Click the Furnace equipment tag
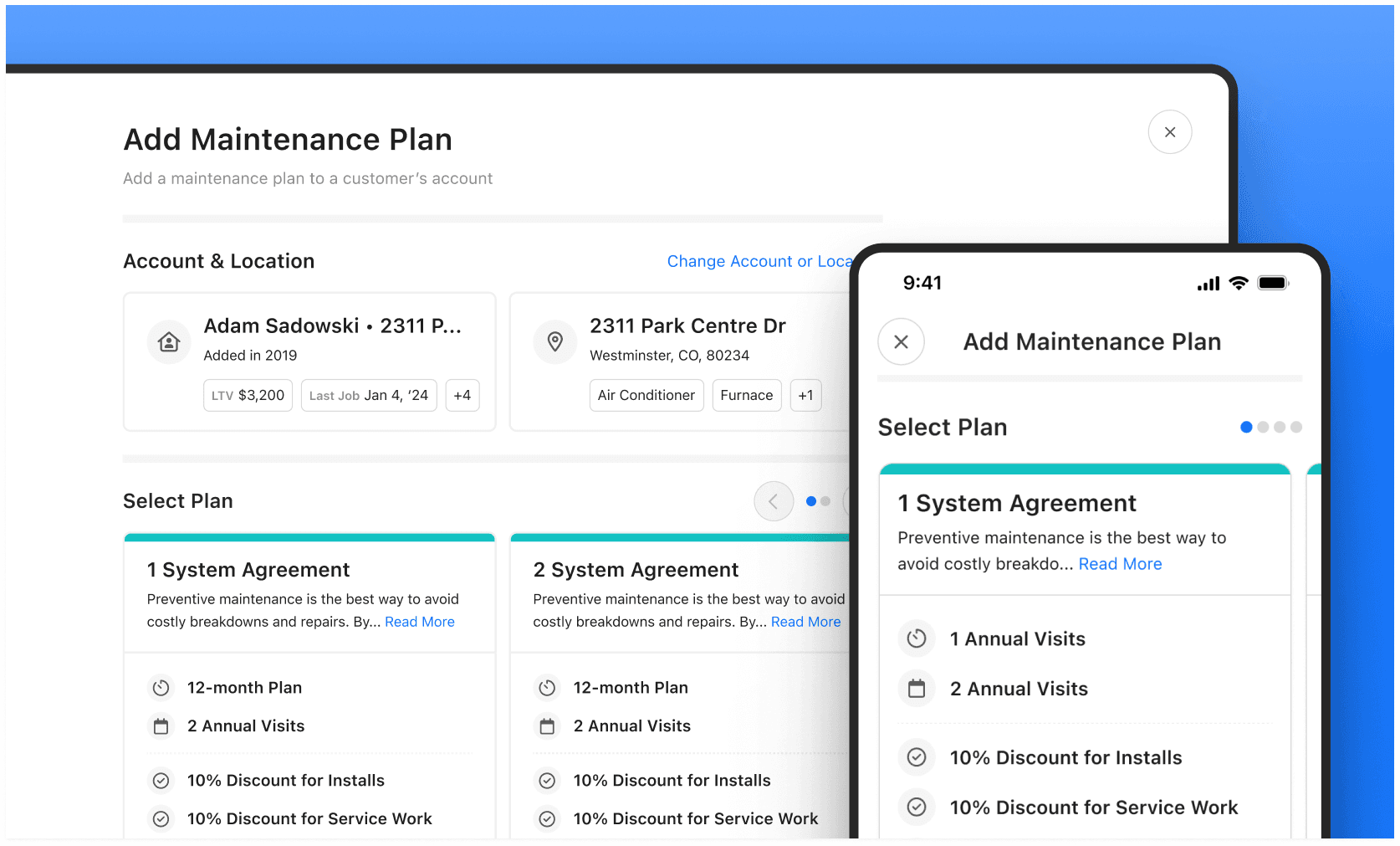1400x846 pixels. (x=747, y=395)
